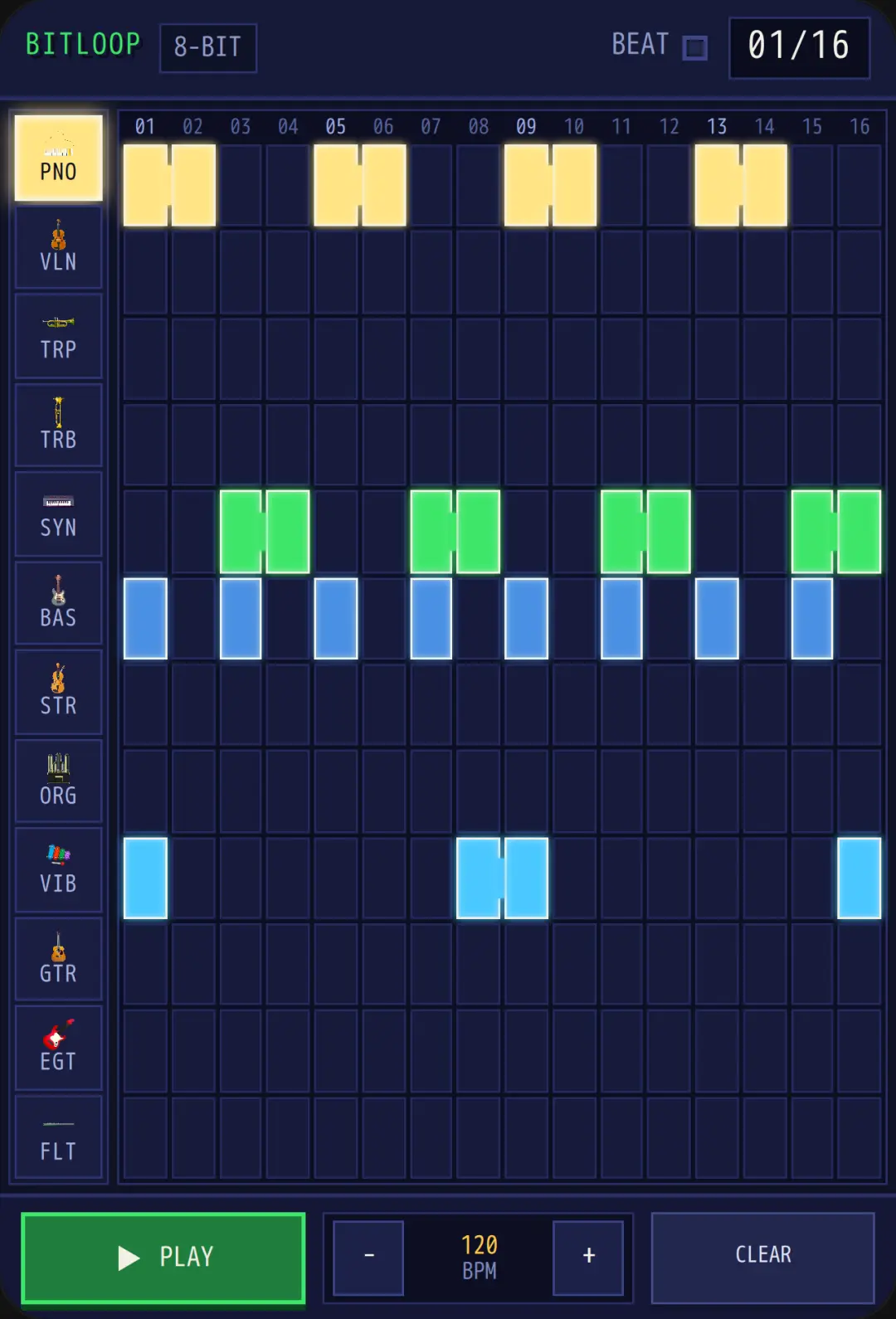
Task: Disable the BAS row step 15 cell
Action: [812, 619]
